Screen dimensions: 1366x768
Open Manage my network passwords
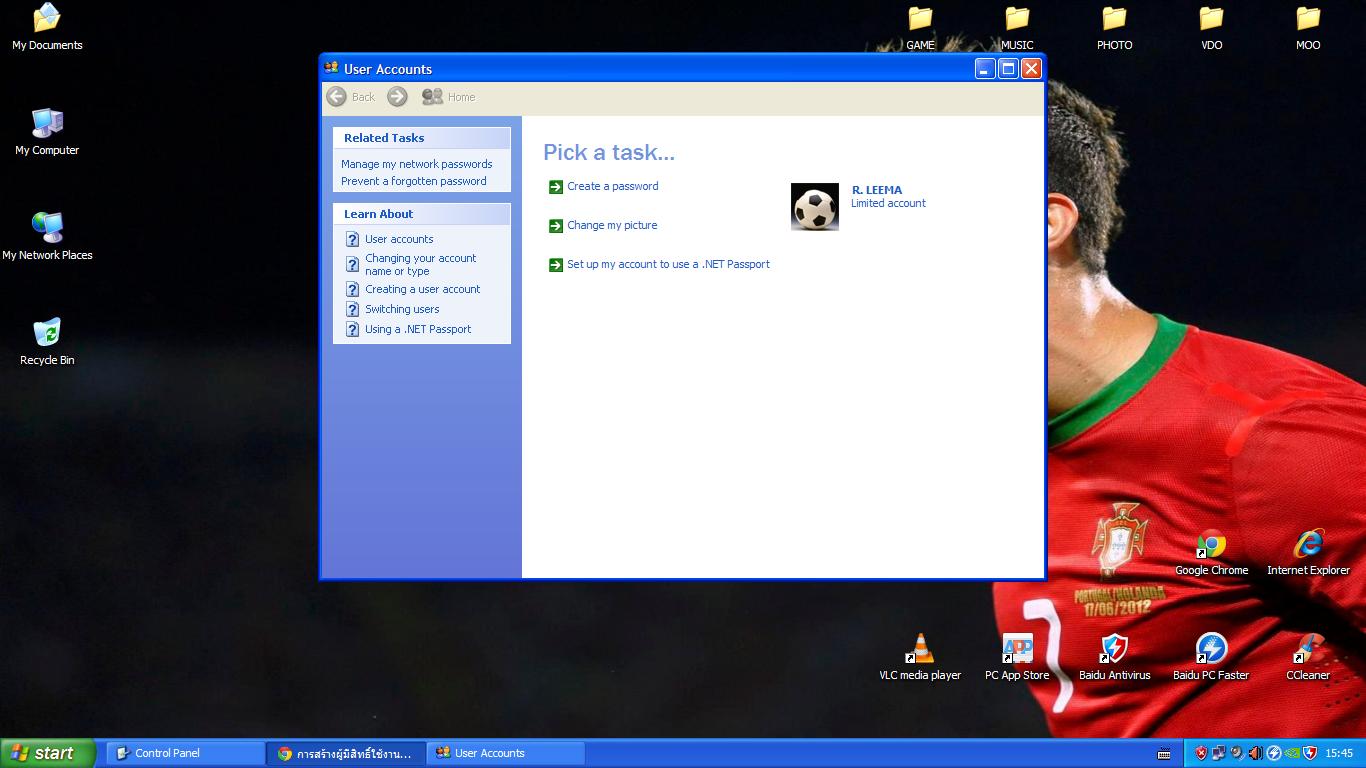(416, 164)
